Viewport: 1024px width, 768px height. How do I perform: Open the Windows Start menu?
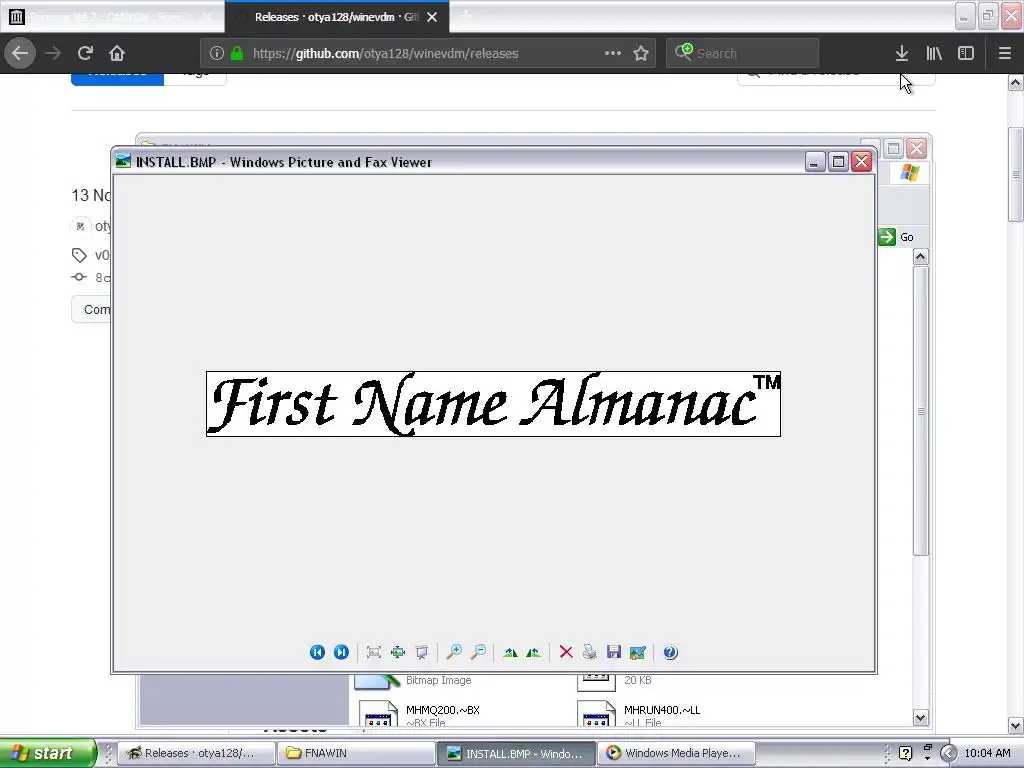(48, 753)
